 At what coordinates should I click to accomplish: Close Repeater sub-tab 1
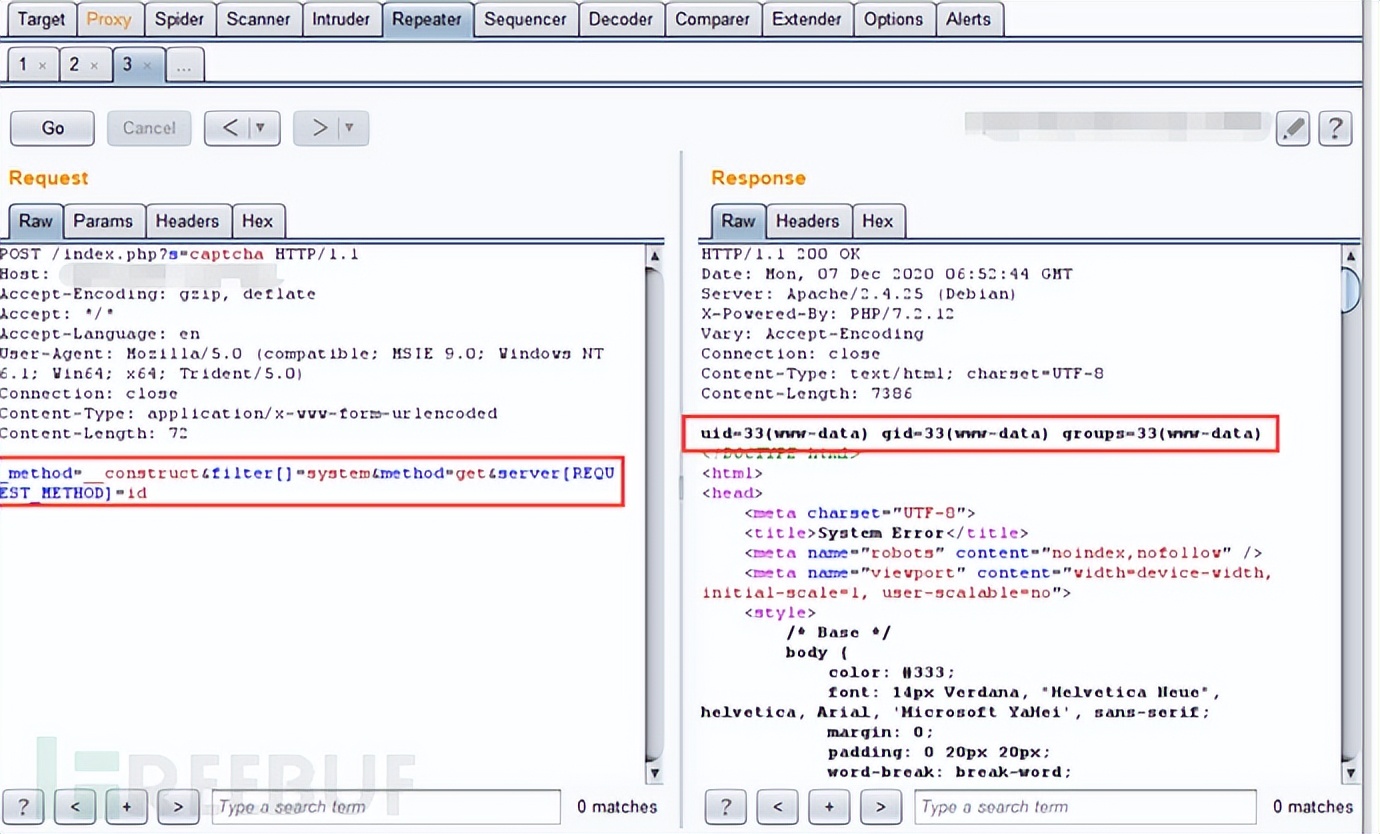[42, 66]
